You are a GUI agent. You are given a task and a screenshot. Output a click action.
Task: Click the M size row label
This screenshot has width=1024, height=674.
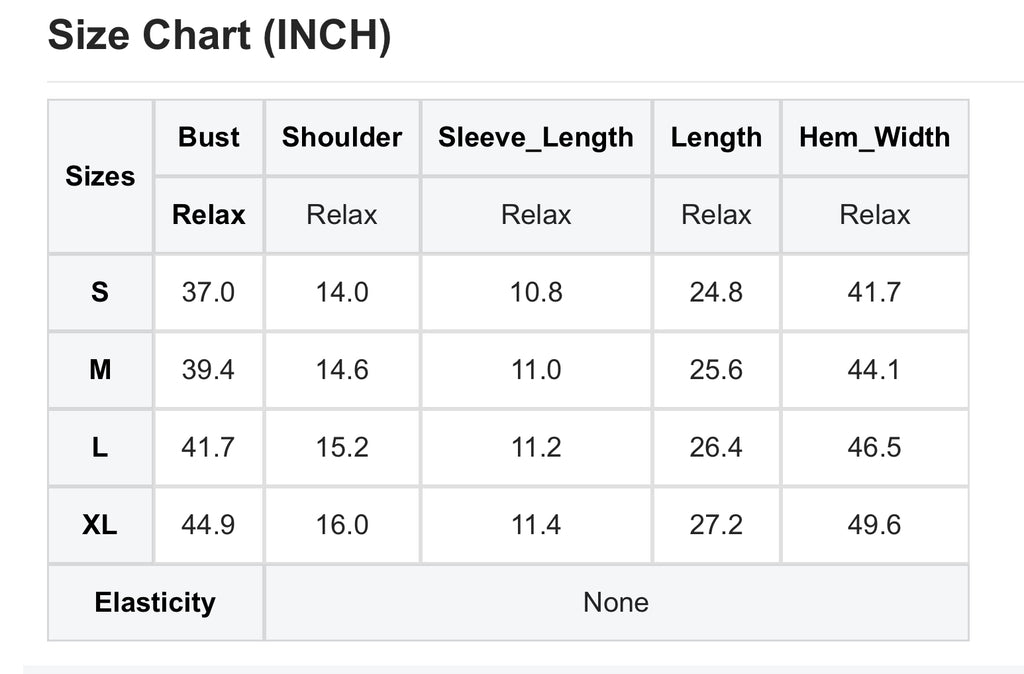100,370
